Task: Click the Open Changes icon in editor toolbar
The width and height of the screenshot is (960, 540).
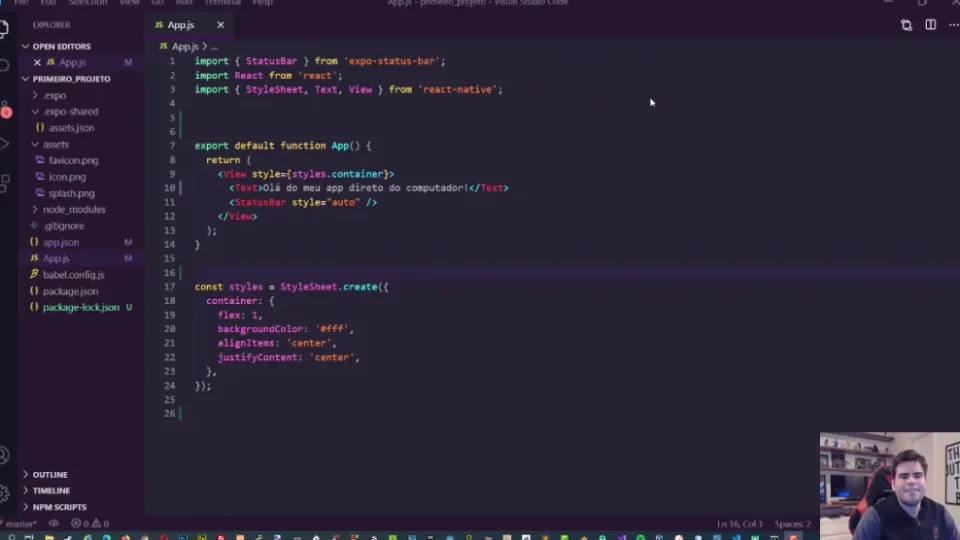Action: [906, 25]
